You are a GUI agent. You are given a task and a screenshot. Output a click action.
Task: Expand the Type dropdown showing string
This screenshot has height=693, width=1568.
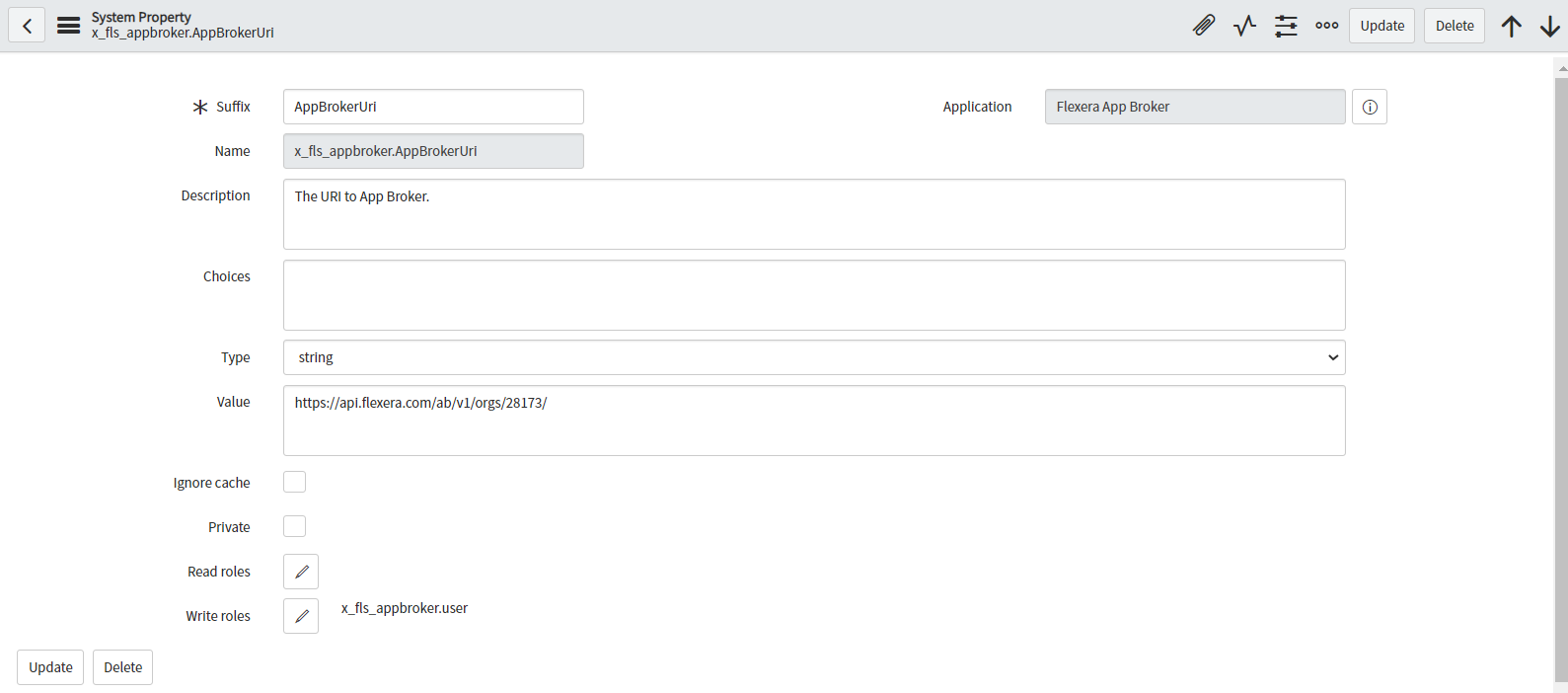click(814, 357)
